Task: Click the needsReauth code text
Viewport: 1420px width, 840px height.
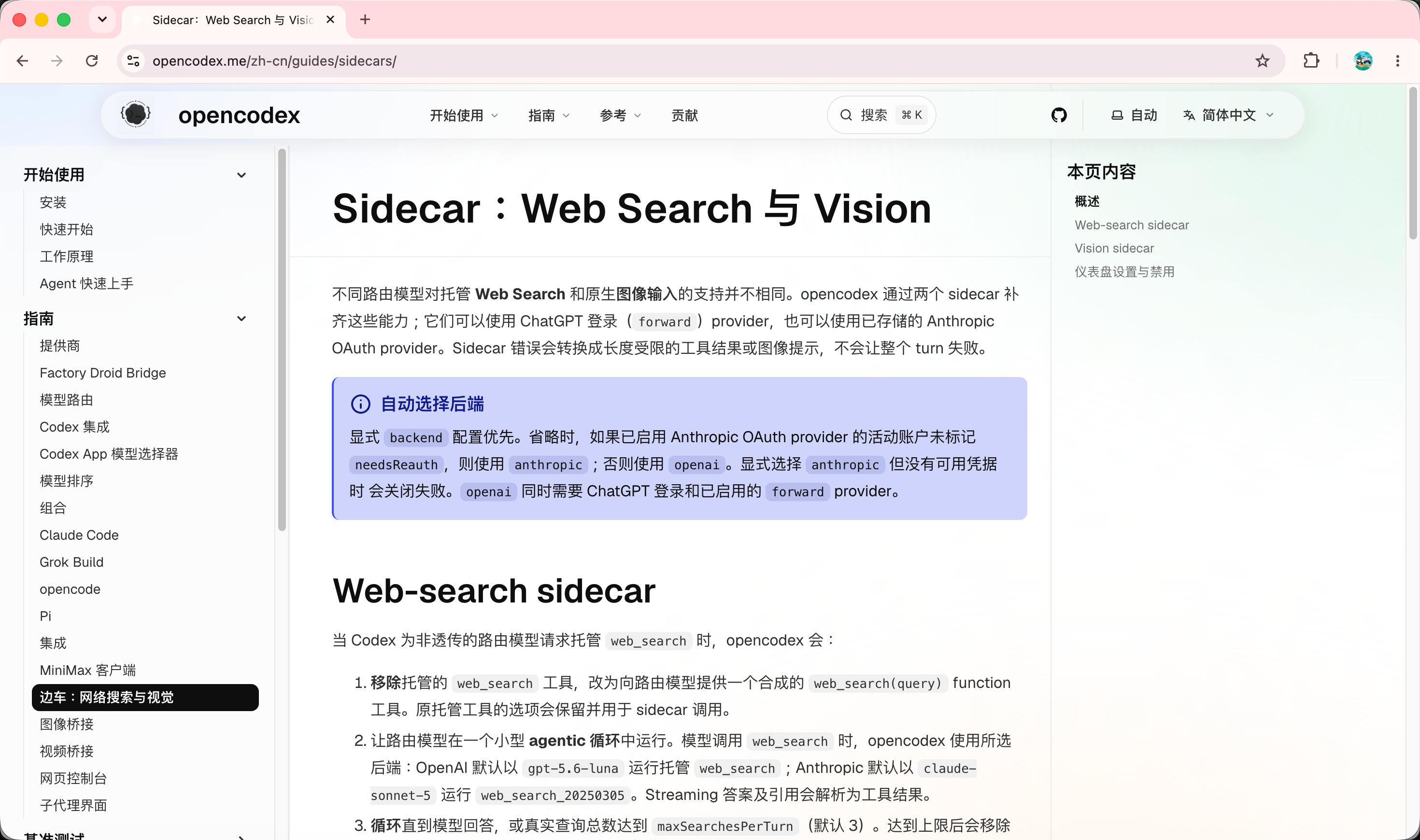Action: click(x=397, y=465)
